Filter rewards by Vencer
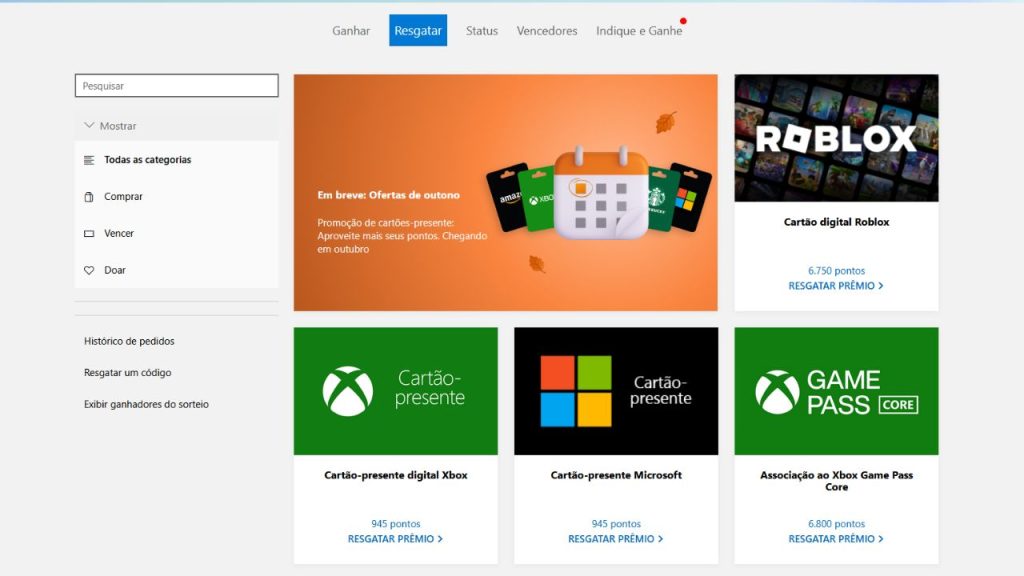 pyautogui.click(x=119, y=233)
